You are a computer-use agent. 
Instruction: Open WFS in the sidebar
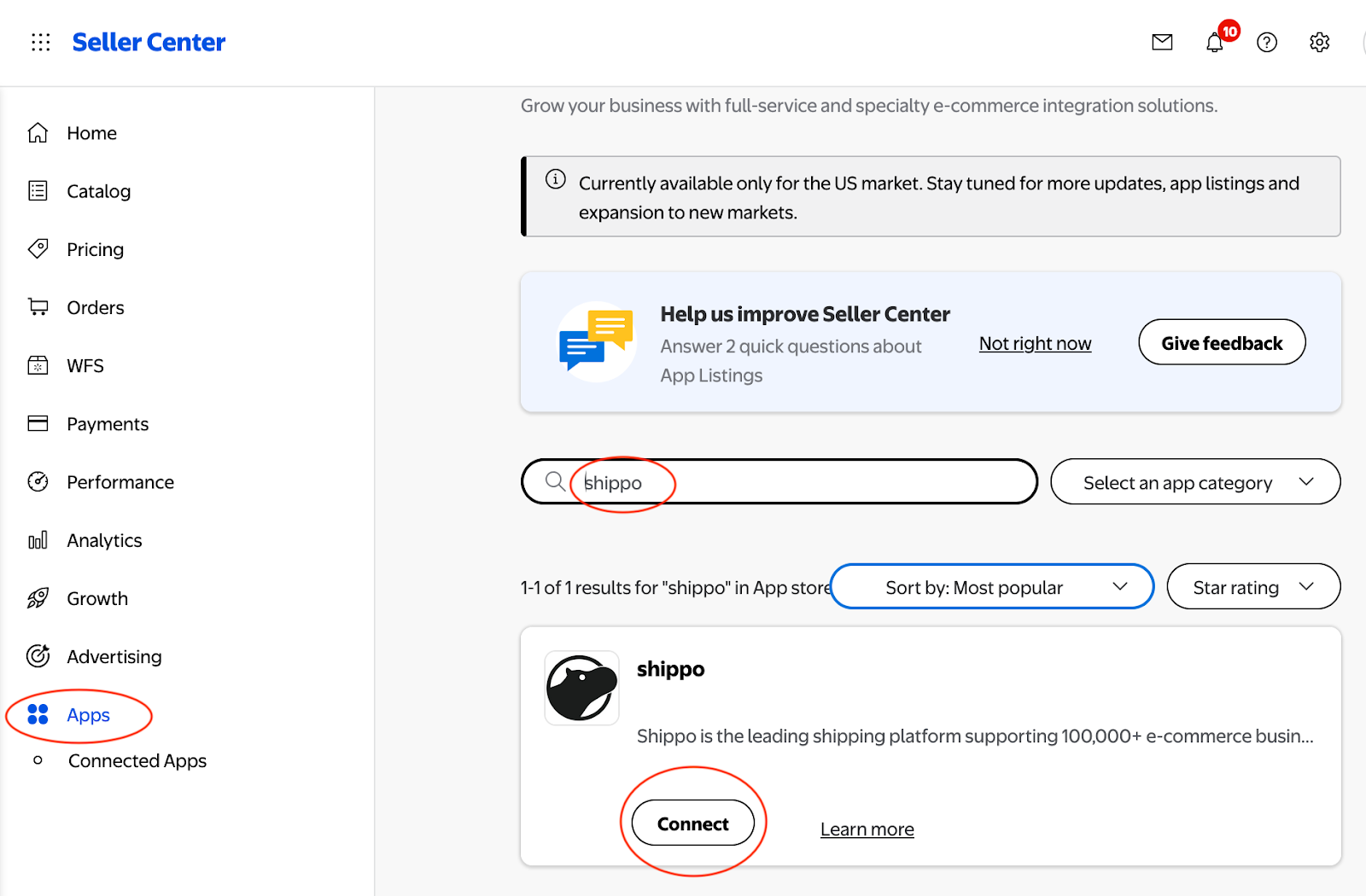[85, 365]
